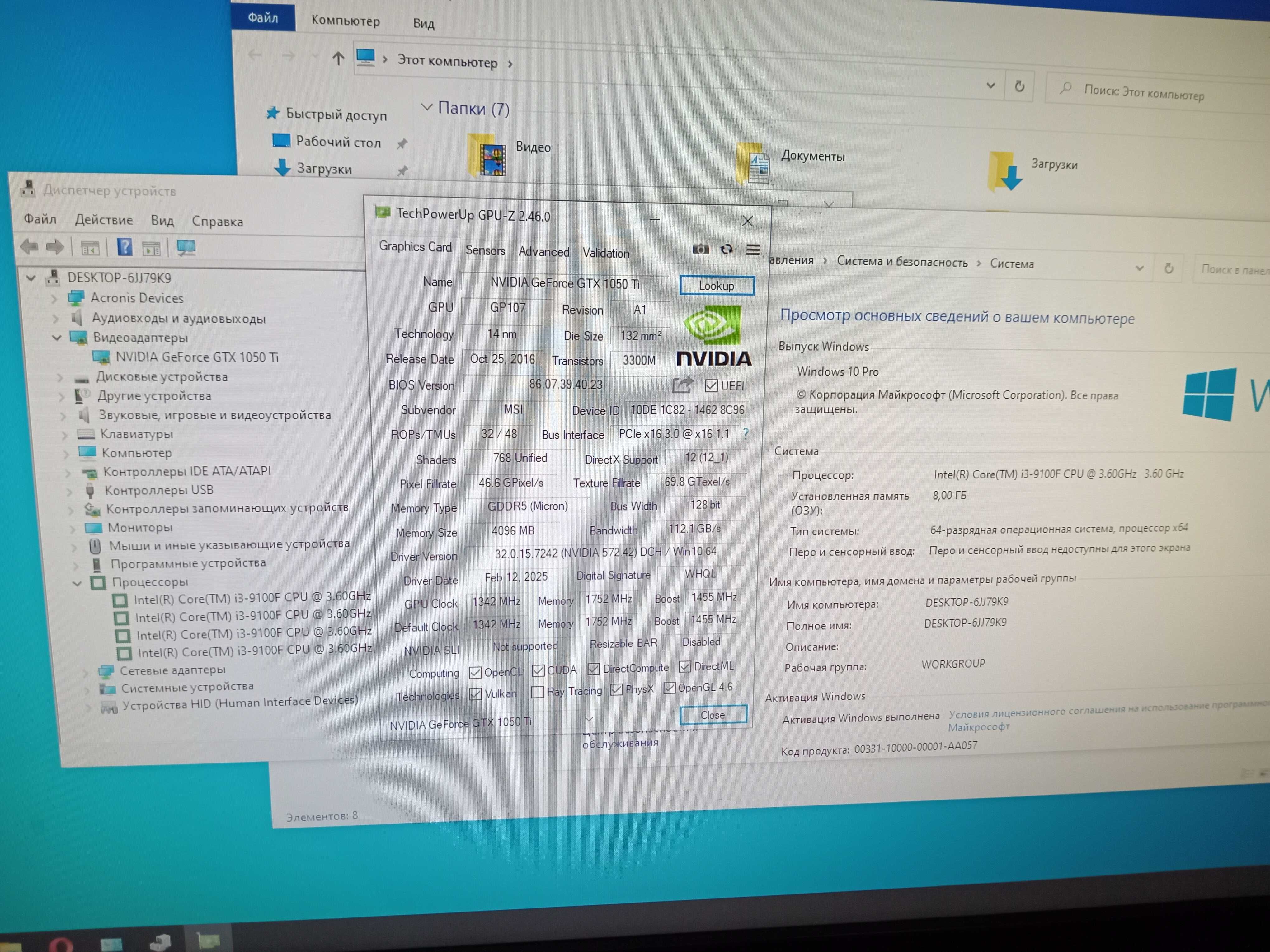
Task: Open the GPU-Z hamburger menu icon
Action: pyautogui.click(x=752, y=250)
